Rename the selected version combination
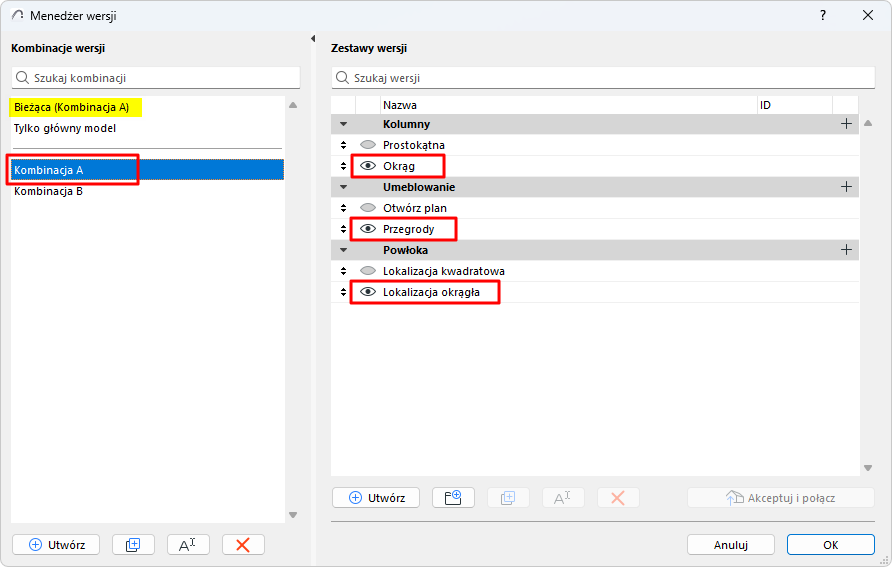Screen dimensions: 892x567 188,545
